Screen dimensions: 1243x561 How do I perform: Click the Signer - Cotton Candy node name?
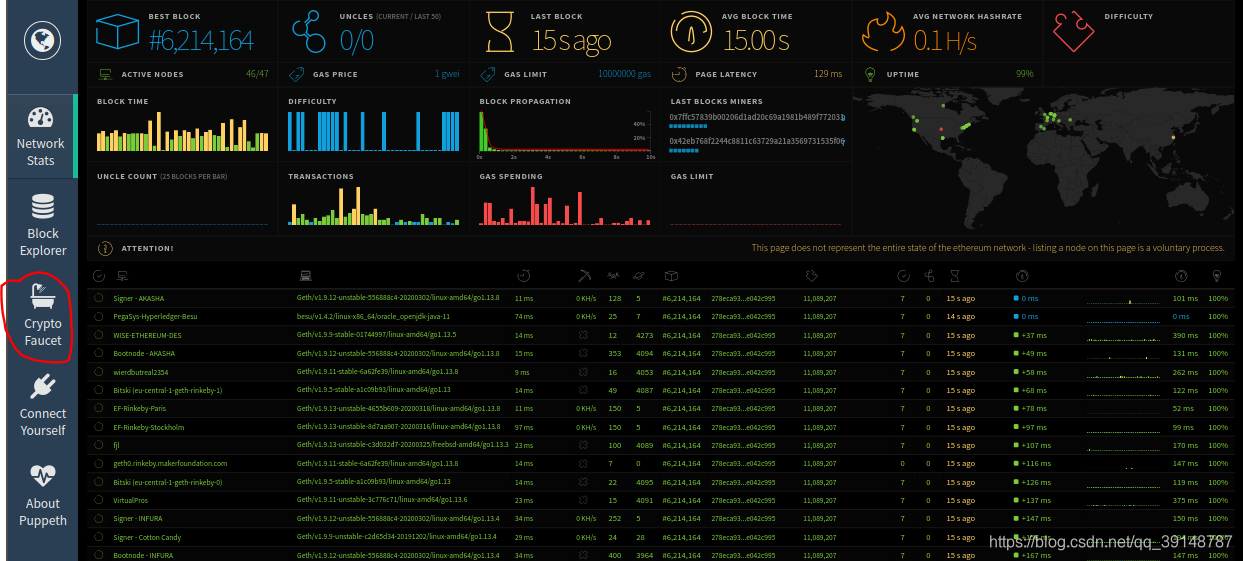(147, 536)
